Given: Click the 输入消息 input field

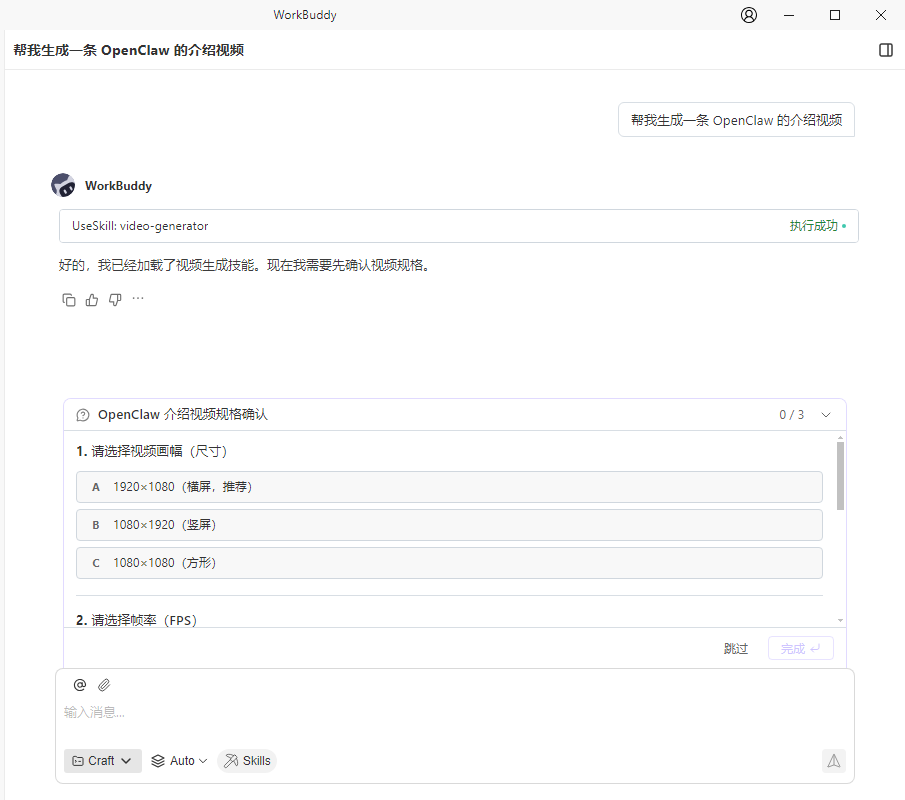Looking at the screenshot, I should pyautogui.click(x=454, y=712).
